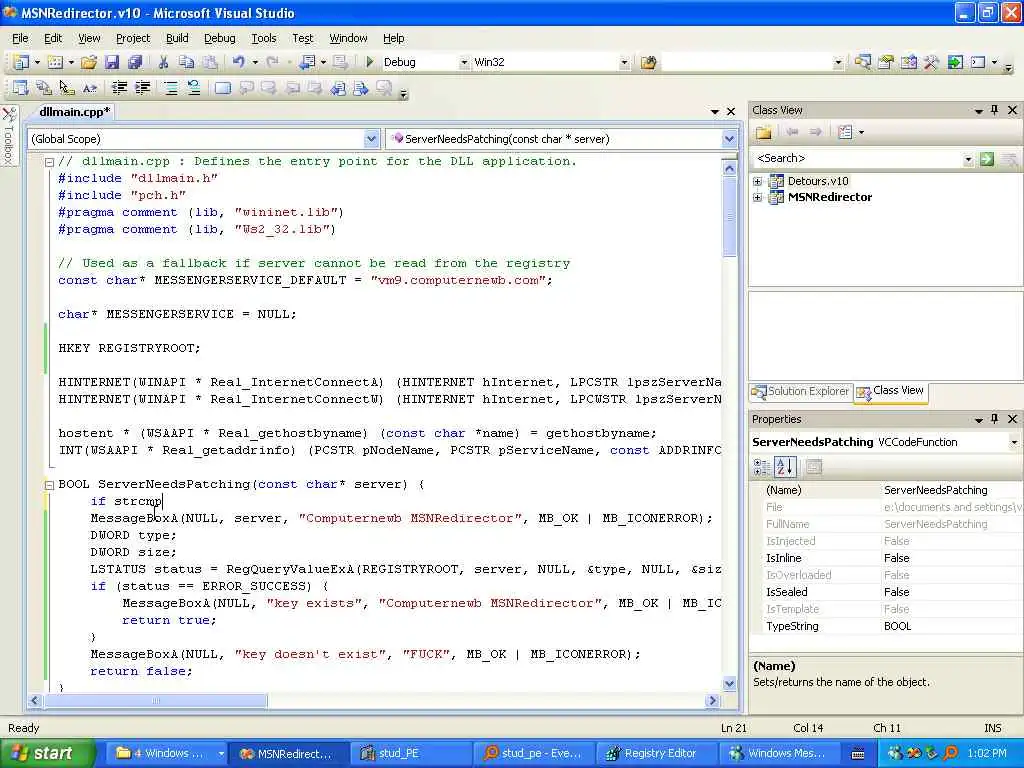Open the (Global Scope) dropdown
This screenshot has height=768, width=1024.
click(371, 139)
